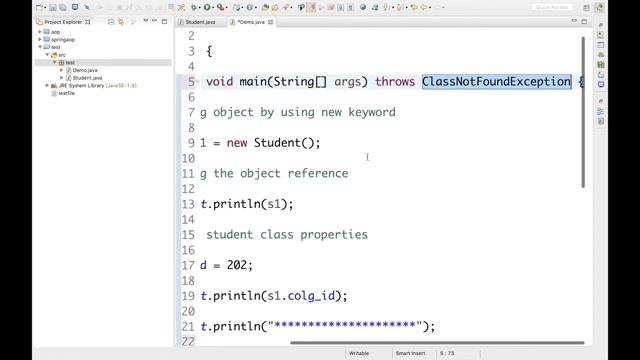Expand the aop project node
This screenshot has height=360, width=640.
click(x=40, y=31)
